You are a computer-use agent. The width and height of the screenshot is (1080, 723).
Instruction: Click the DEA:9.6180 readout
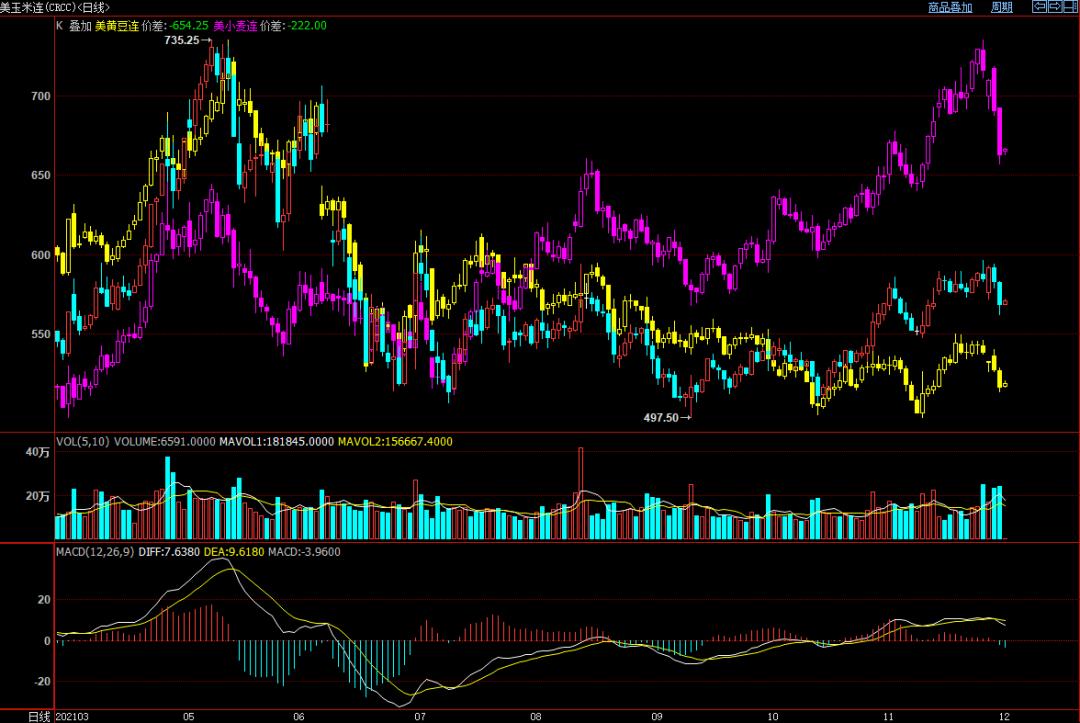coord(233,552)
